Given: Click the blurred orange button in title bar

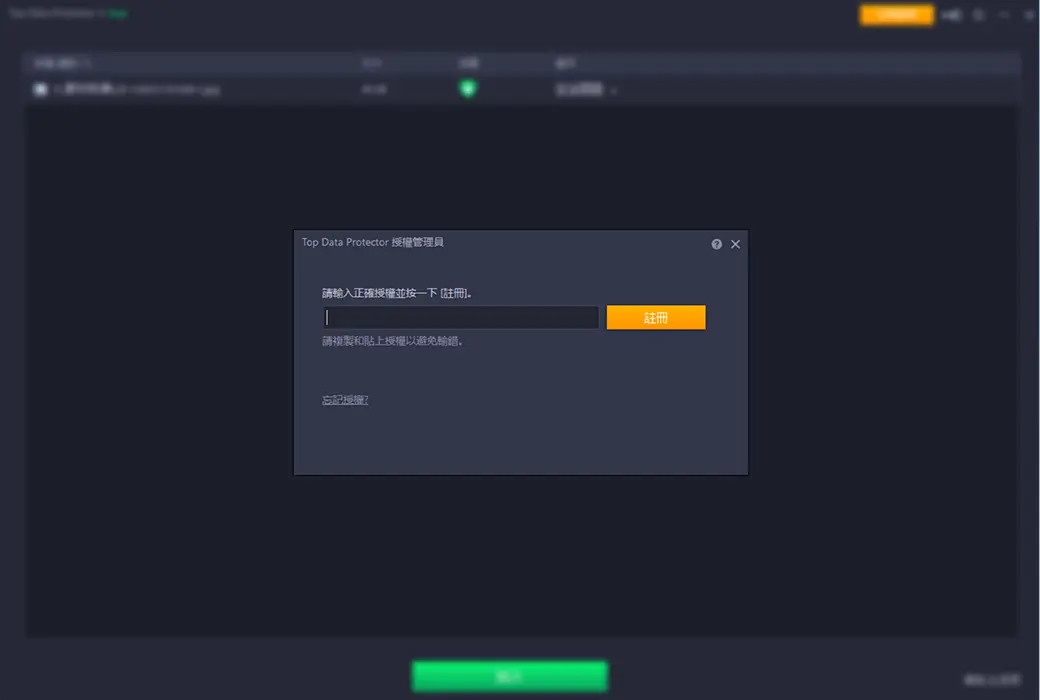Looking at the screenshot, I should tap(897, 15).
